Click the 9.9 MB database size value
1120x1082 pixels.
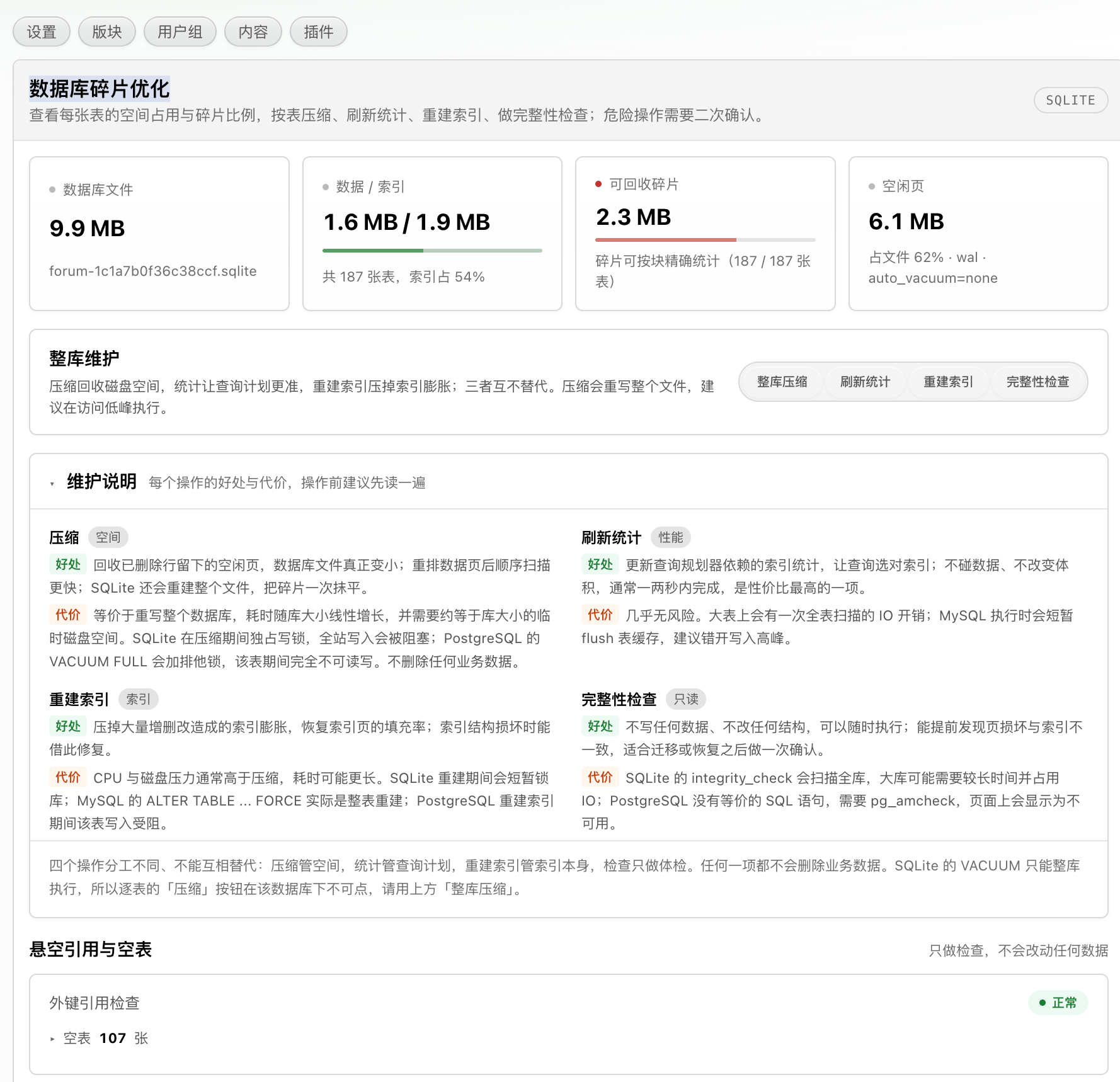[x=88, y=228]
